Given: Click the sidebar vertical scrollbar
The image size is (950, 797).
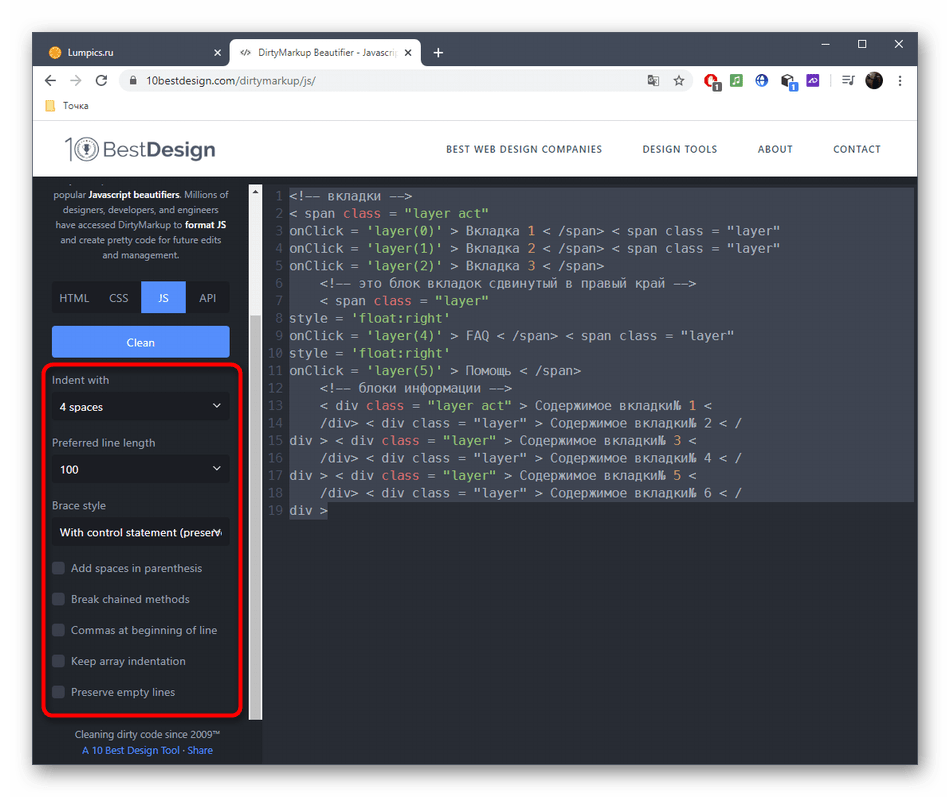Looking at the screenshot, I should click(x=255, y=500).
